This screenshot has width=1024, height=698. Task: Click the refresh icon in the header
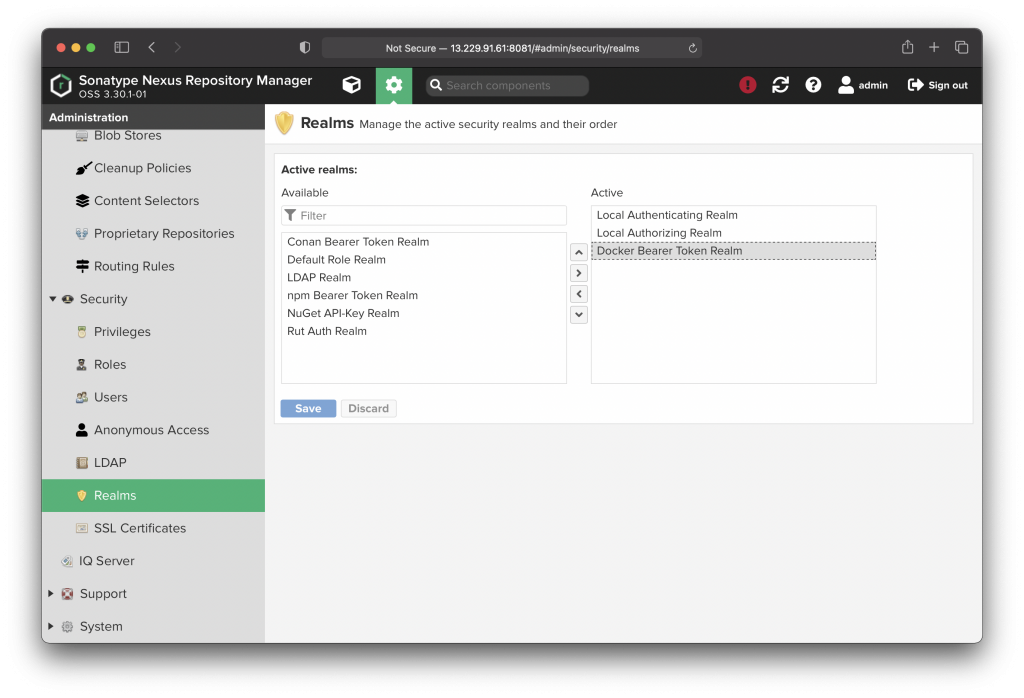[x=780, y=85]
